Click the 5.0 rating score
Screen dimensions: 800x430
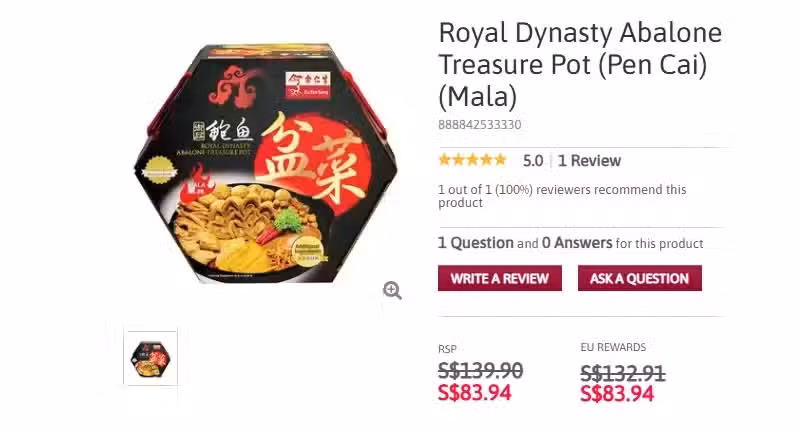click(533, 161)
